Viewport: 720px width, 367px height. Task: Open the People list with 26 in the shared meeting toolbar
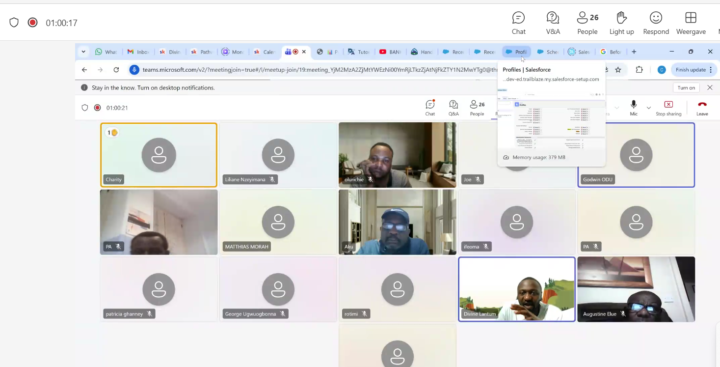click(x=477, y=108)
